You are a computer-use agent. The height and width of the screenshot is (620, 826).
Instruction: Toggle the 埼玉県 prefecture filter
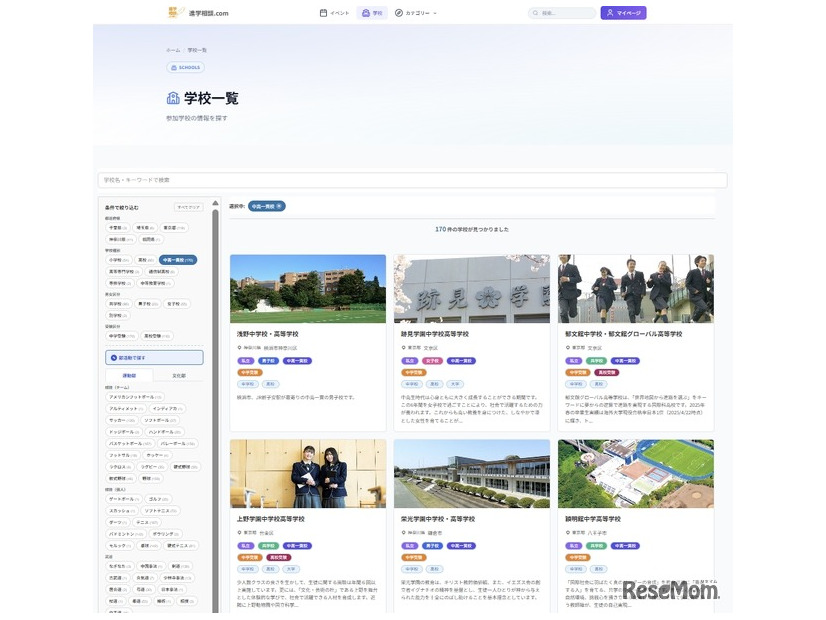point(145,228)
